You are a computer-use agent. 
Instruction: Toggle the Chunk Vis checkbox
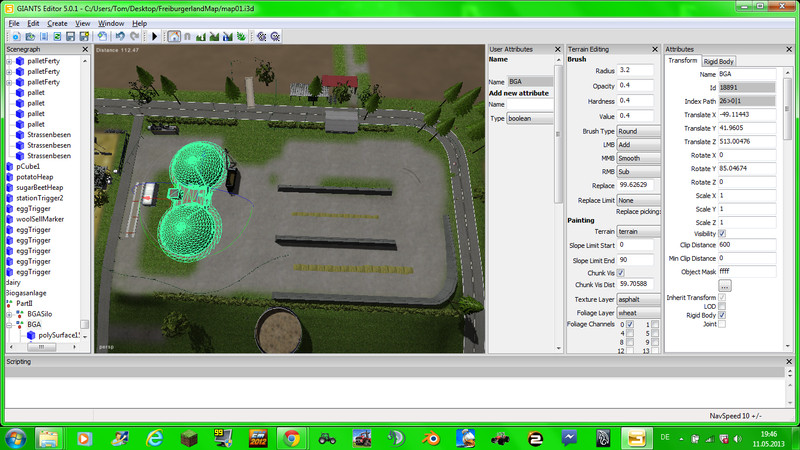(x=620, y=273)
